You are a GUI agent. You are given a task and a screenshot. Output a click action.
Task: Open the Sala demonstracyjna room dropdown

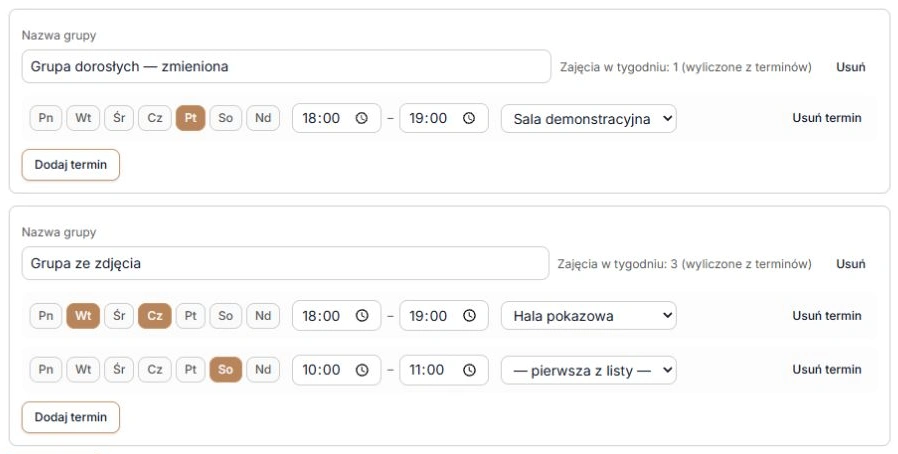(x=589, y=119)
